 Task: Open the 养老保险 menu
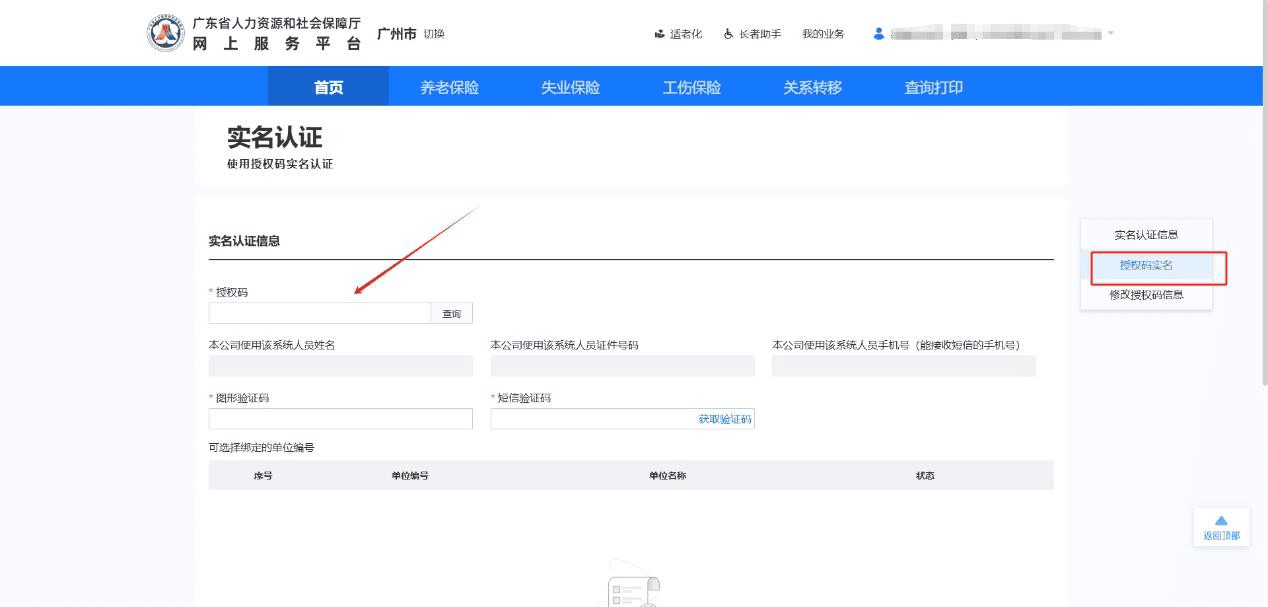449,87
